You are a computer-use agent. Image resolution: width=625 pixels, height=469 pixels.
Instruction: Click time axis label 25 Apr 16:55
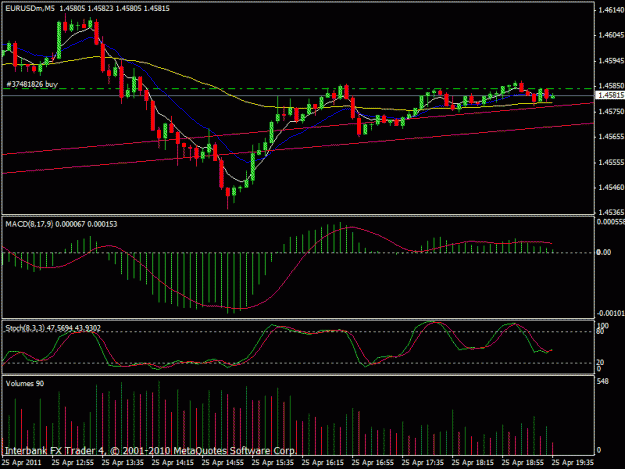click(x=373, y=462)
